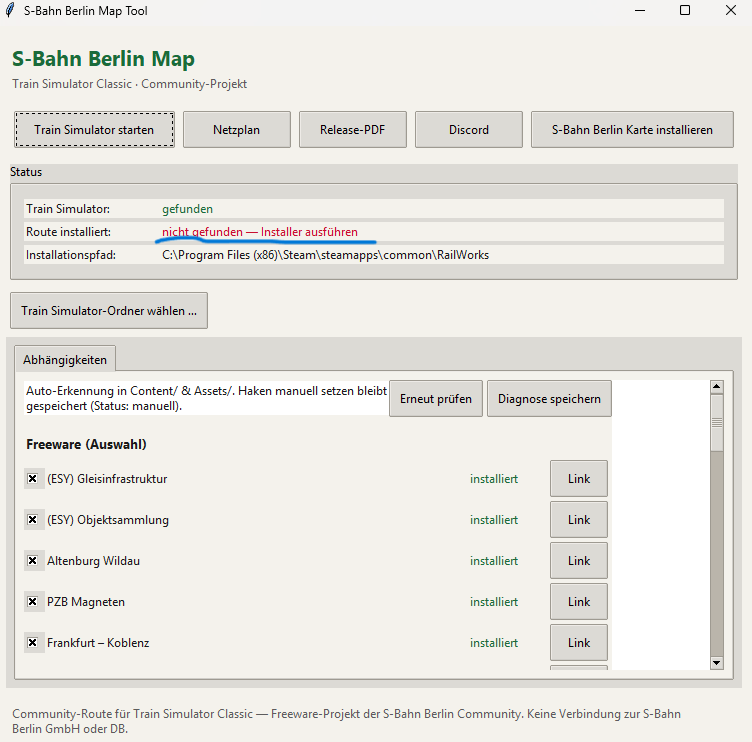Toggle the Altenburg Wildau checkbox

point(33,561)
